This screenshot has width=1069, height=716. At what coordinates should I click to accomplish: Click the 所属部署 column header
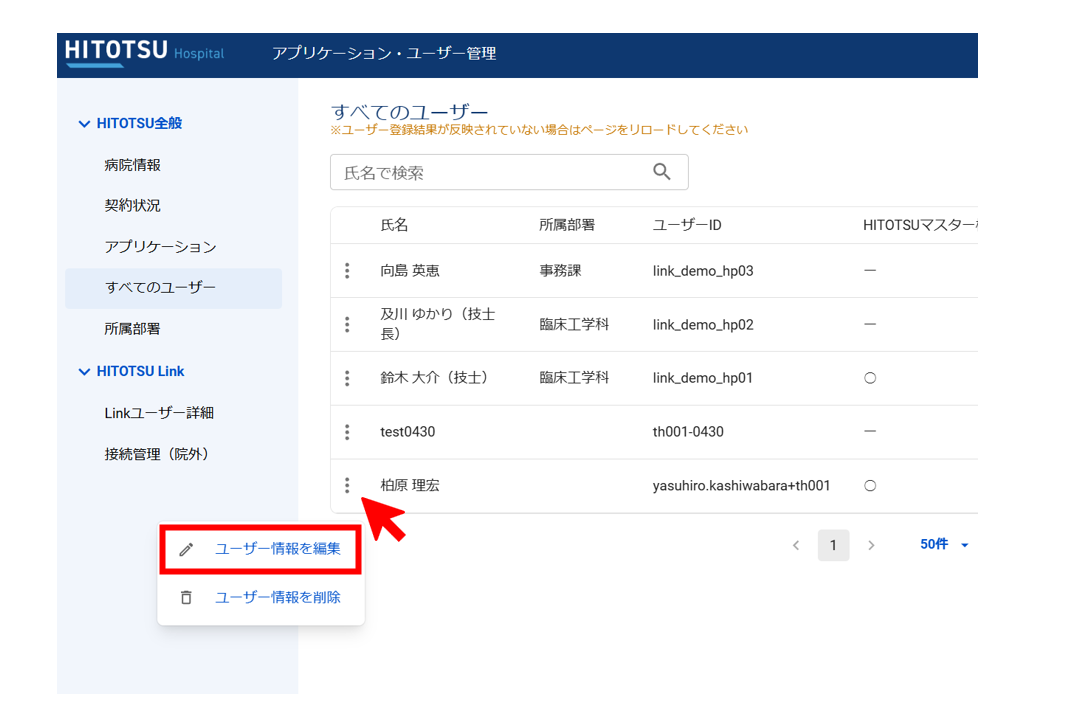pos(567,225)
